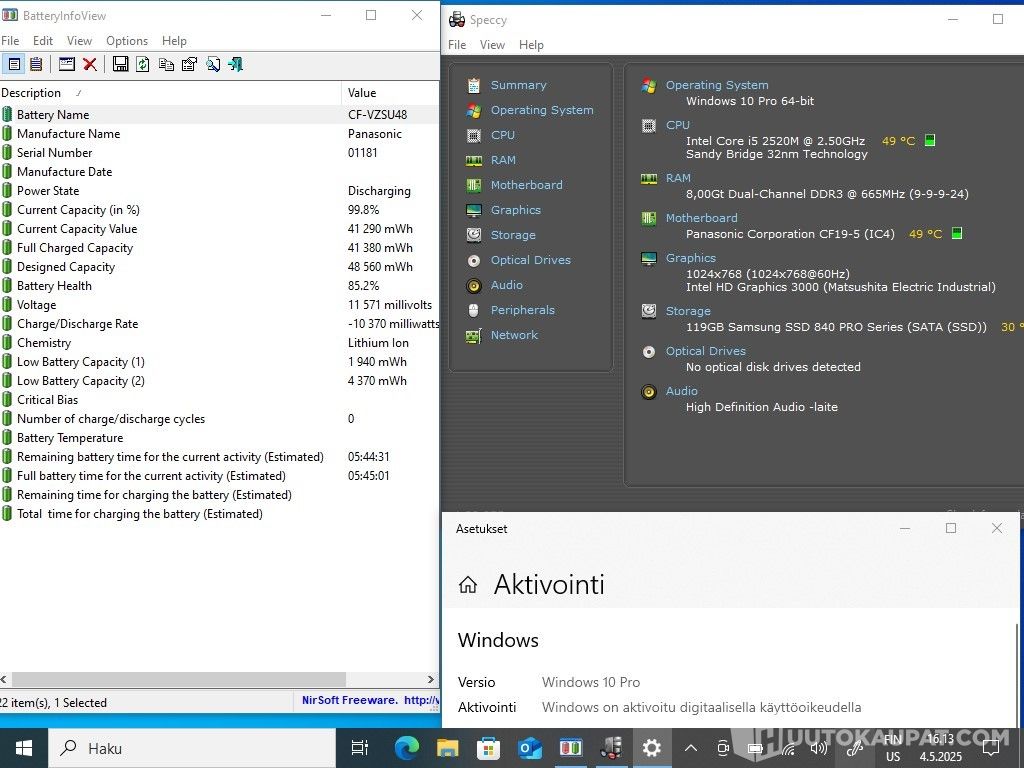Click the home icon next to Aktivointi
Image resolution: width=1024 pixels, height=768 pixels.
coord(468,584)
